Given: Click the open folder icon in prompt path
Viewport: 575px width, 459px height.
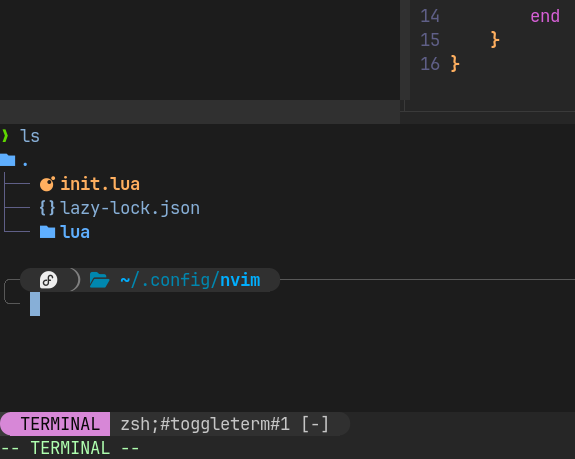Looking at the screenshot, I should 99,280.
